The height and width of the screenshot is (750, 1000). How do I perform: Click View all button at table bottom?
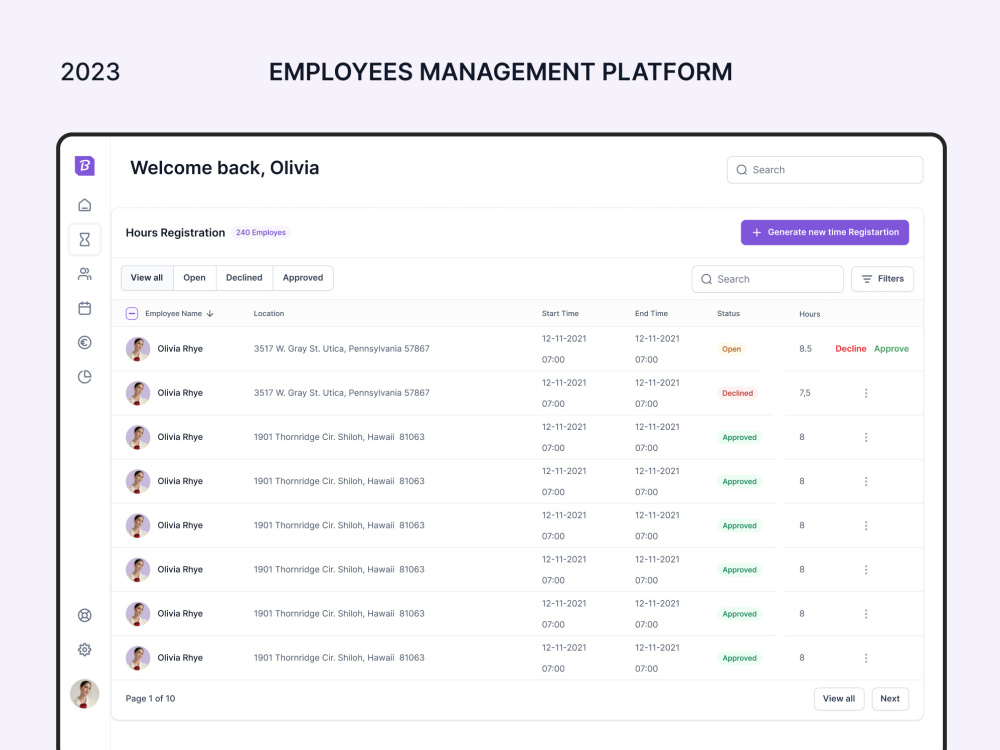[x=839, y=699]
